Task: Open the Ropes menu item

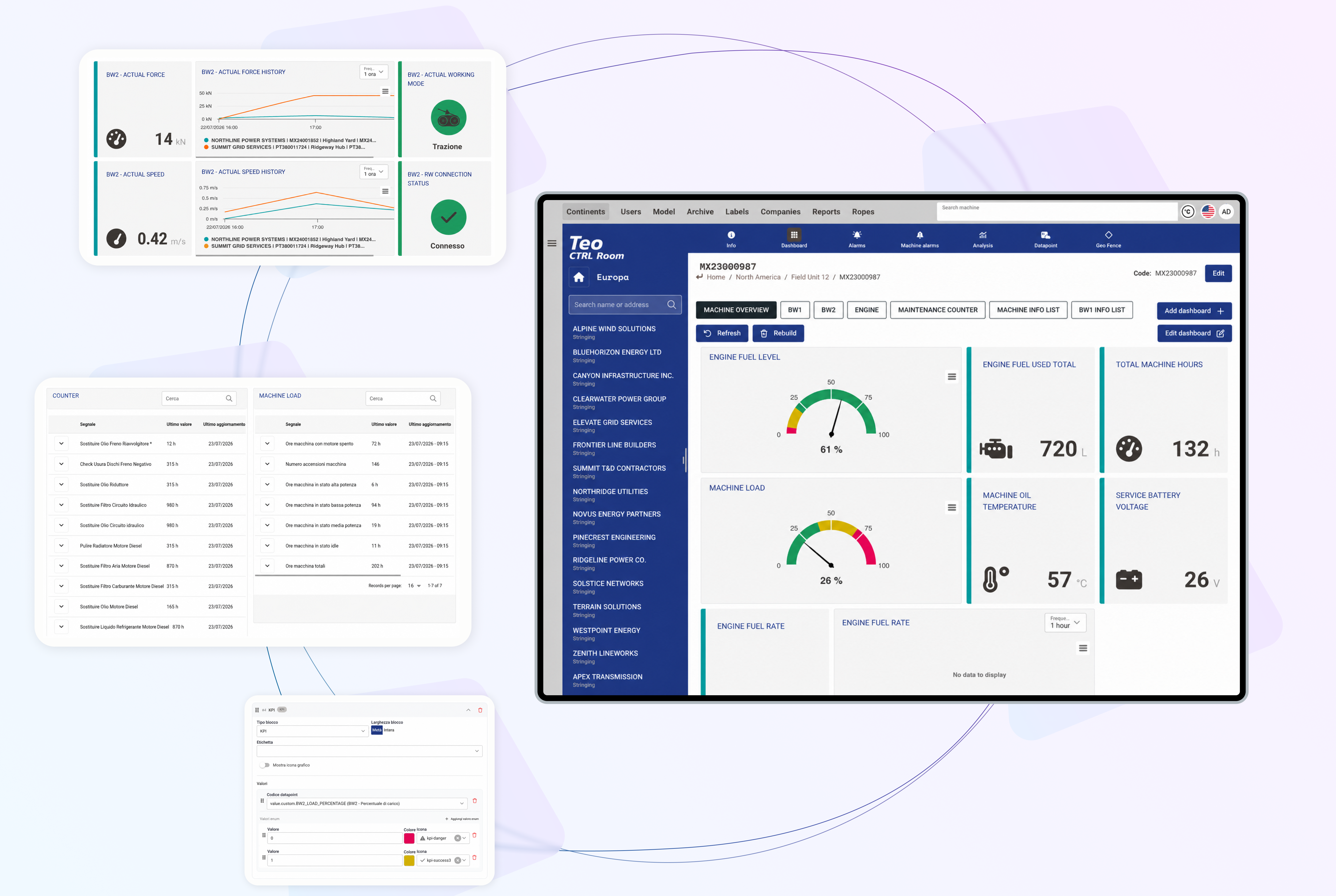Action: tap(863, 212)
